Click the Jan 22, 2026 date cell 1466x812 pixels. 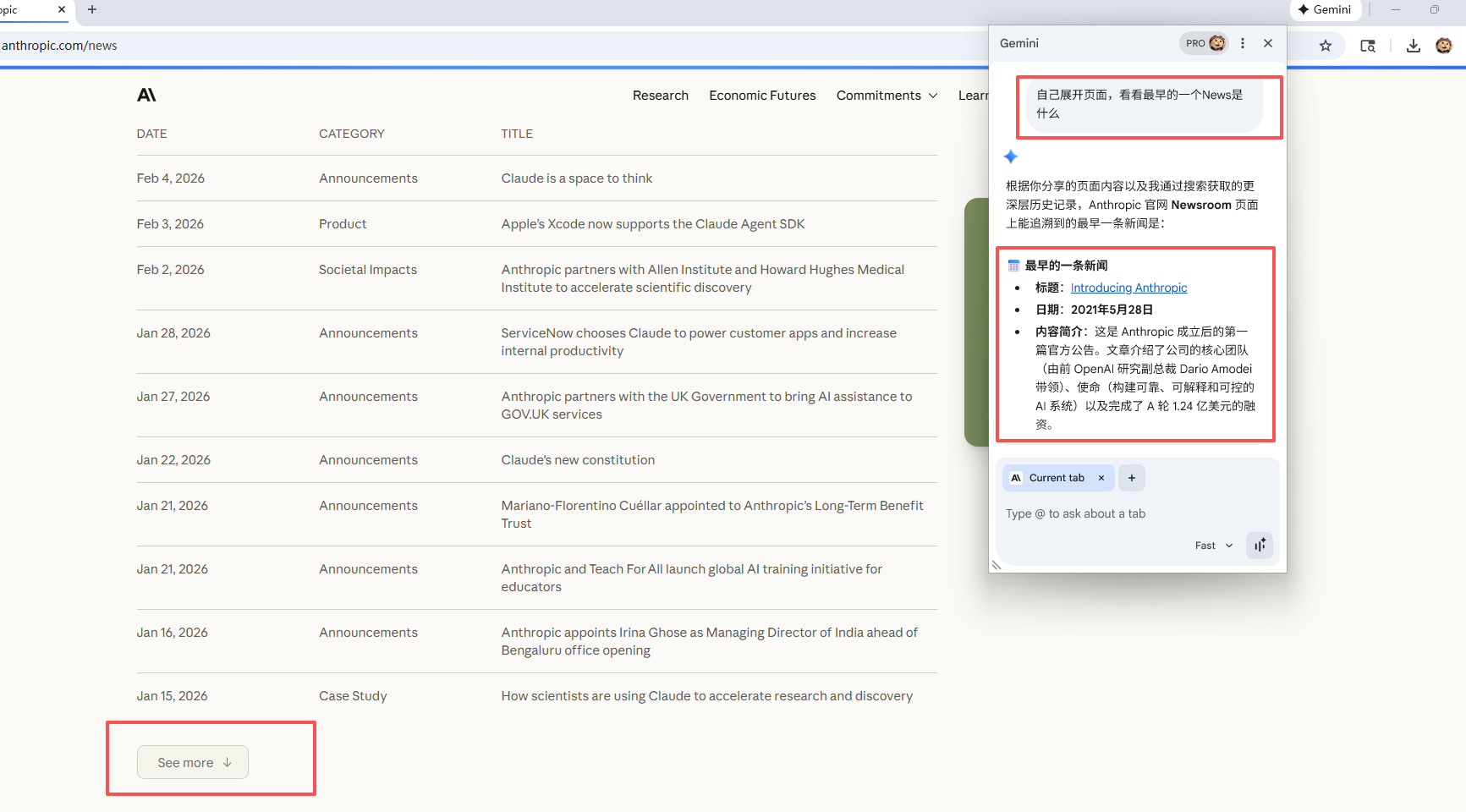coord(173,460)
